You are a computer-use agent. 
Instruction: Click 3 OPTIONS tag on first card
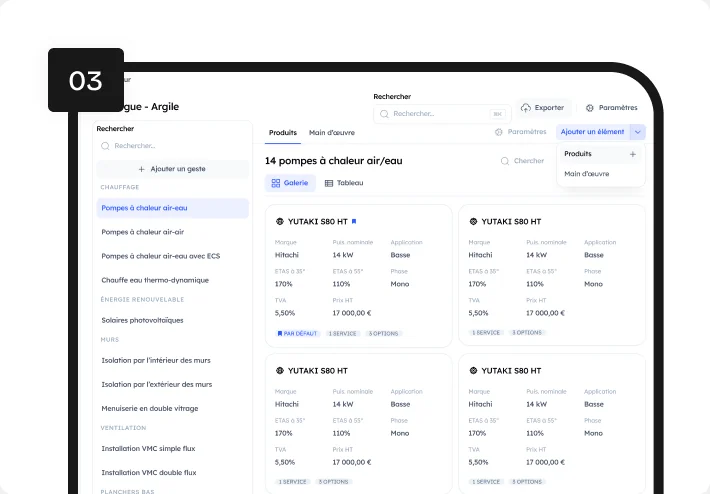point(383,334)
